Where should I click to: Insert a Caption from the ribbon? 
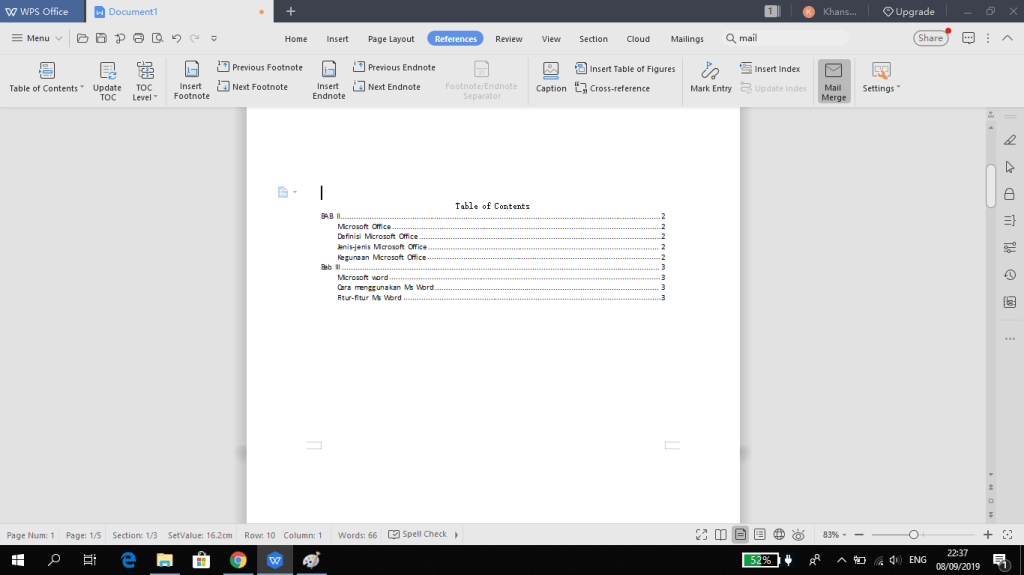551,79
